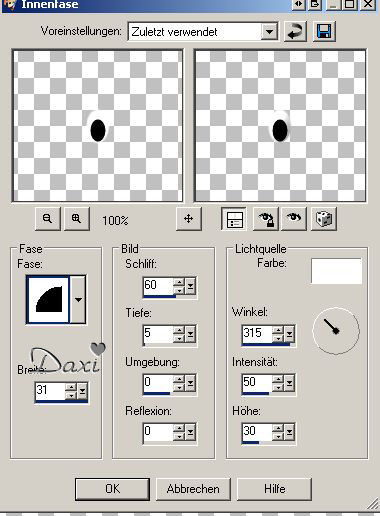
Task: Click into the Breite width input field
Action: (x=50, y=390)
